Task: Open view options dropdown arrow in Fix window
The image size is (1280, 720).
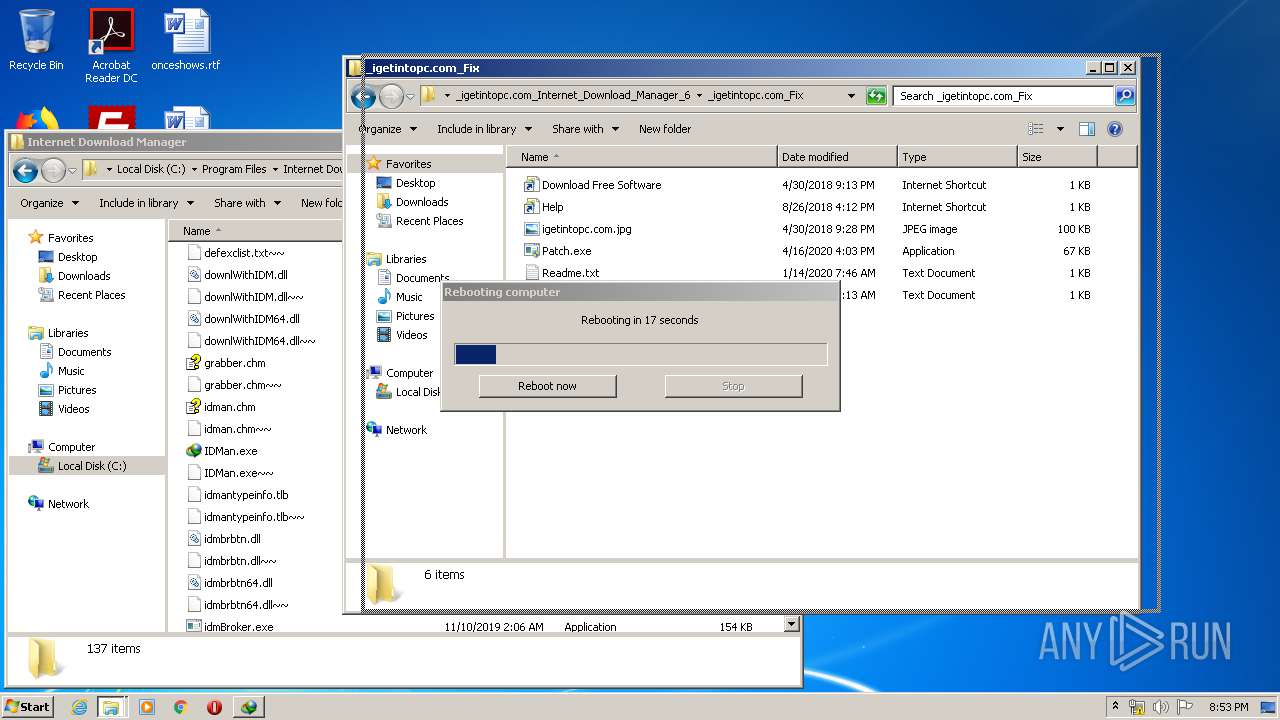Action: coord(1060,129)
